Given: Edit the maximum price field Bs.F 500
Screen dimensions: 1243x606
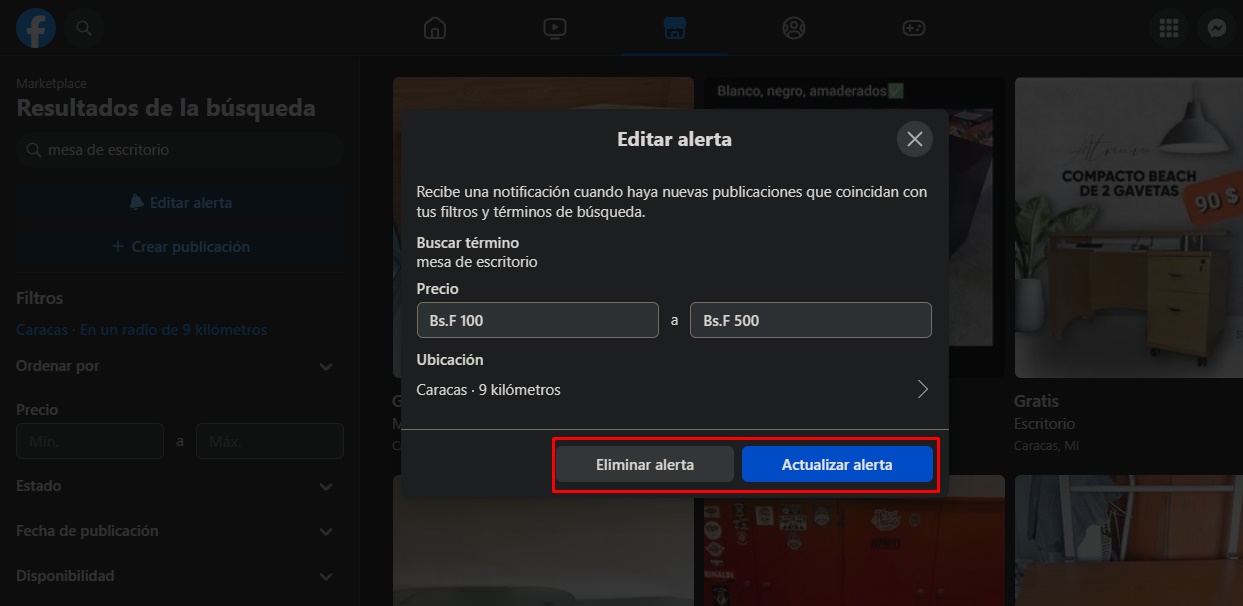Looking at the screenshot, I should coord(811,320).
